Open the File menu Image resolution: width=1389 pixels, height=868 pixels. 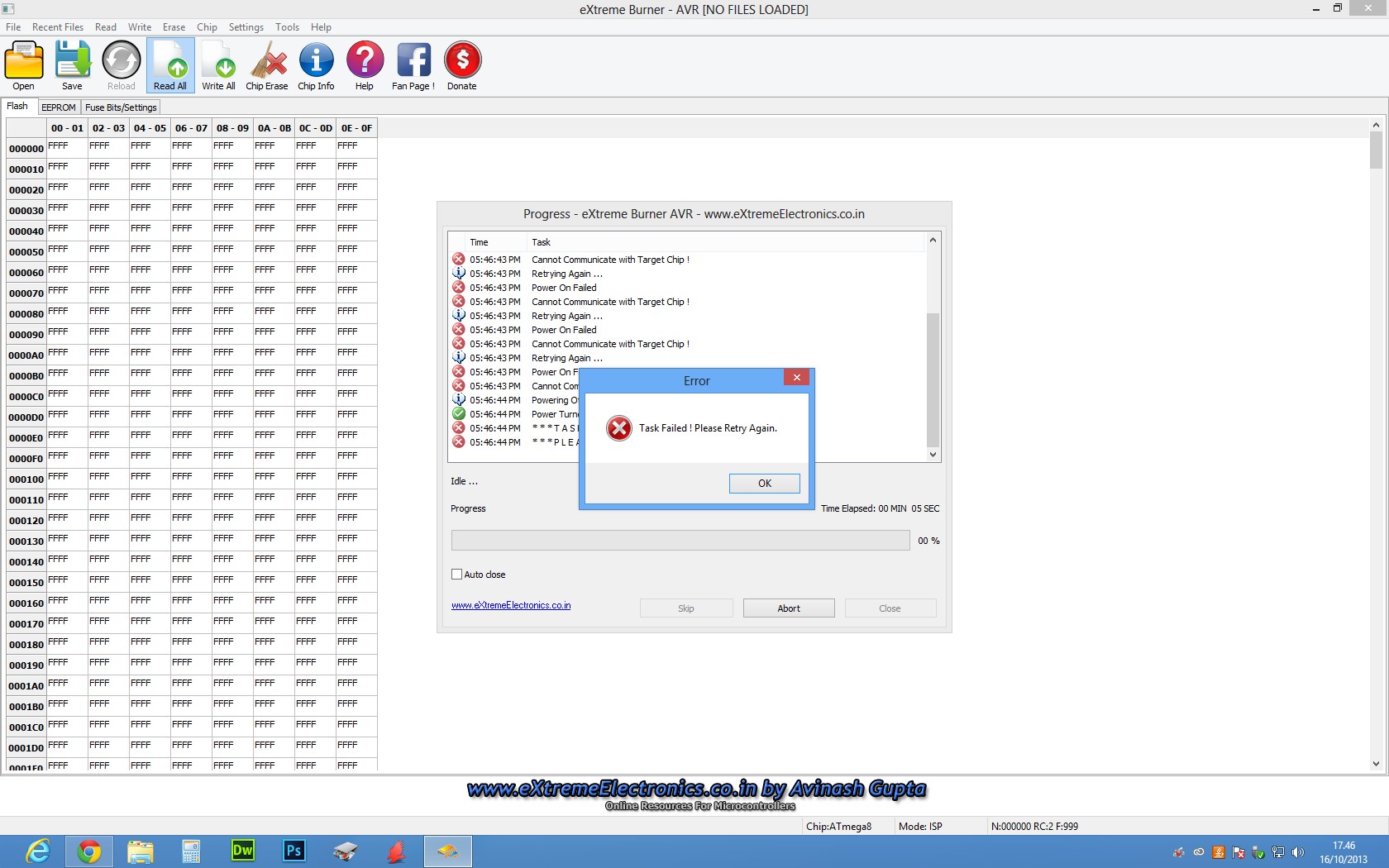point(13,27)
